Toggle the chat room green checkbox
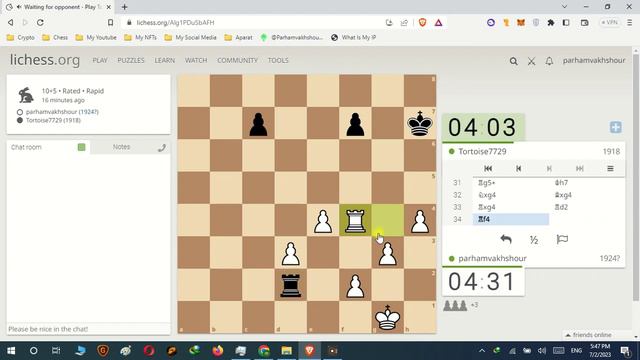Image resolution: width=640 pixels, height=360 pixels. (81, 147)
